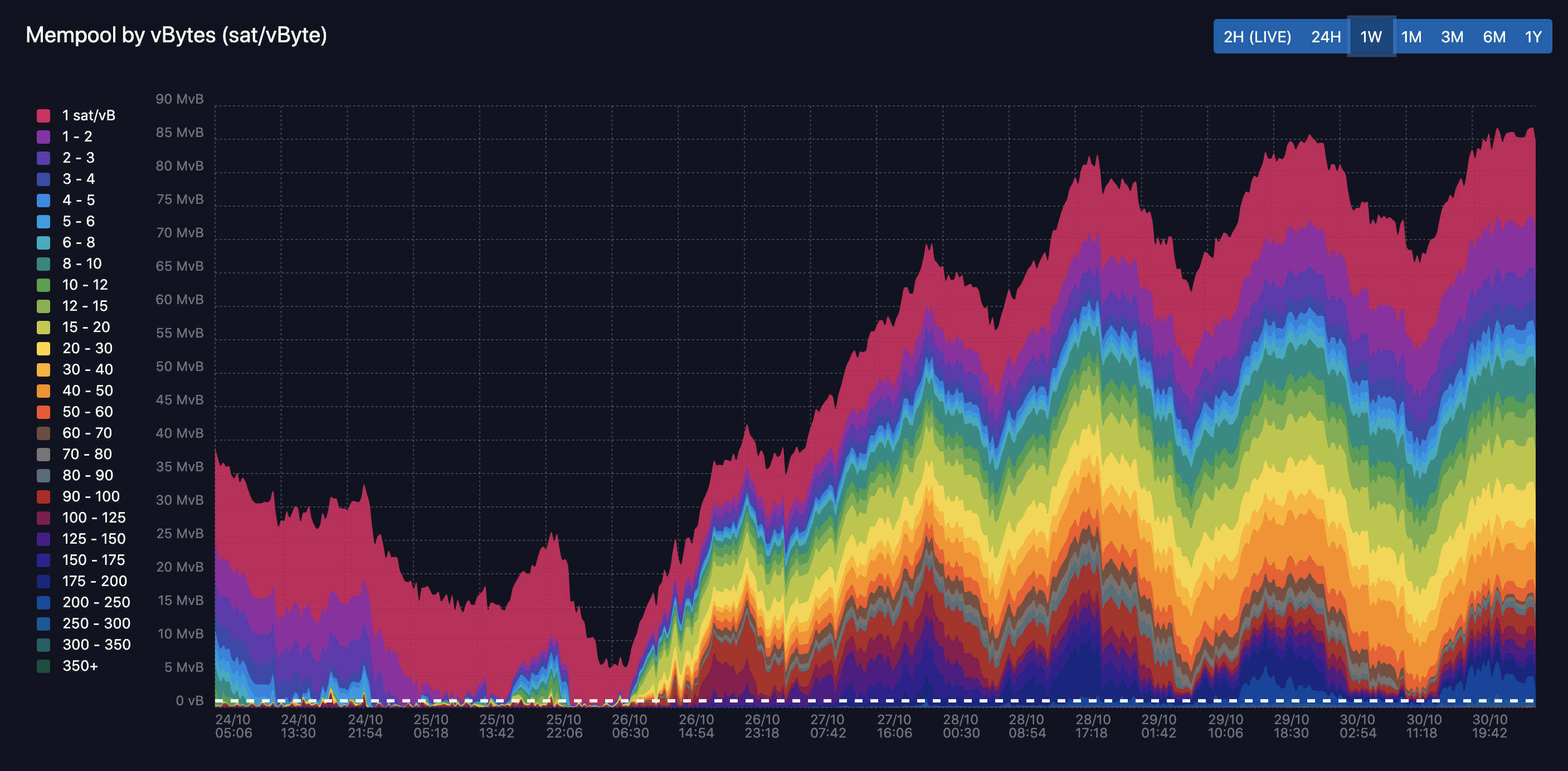Click the 150 - 175 legend entry
1568x771 pixels.
tap(81, 560)
